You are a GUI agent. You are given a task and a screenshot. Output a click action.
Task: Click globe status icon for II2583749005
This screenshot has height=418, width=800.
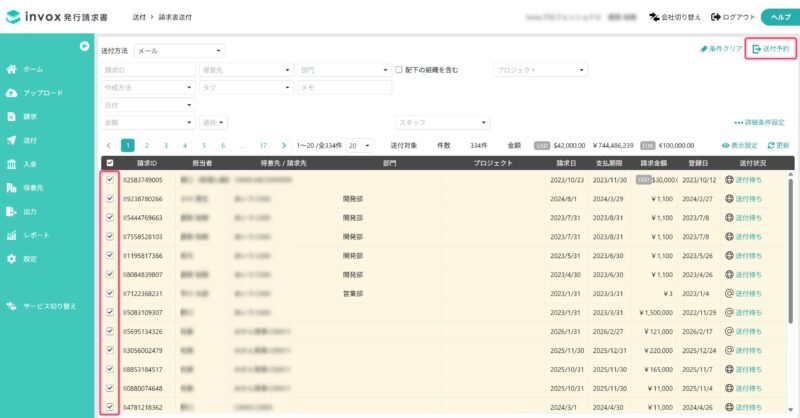[x=729, y=180]
